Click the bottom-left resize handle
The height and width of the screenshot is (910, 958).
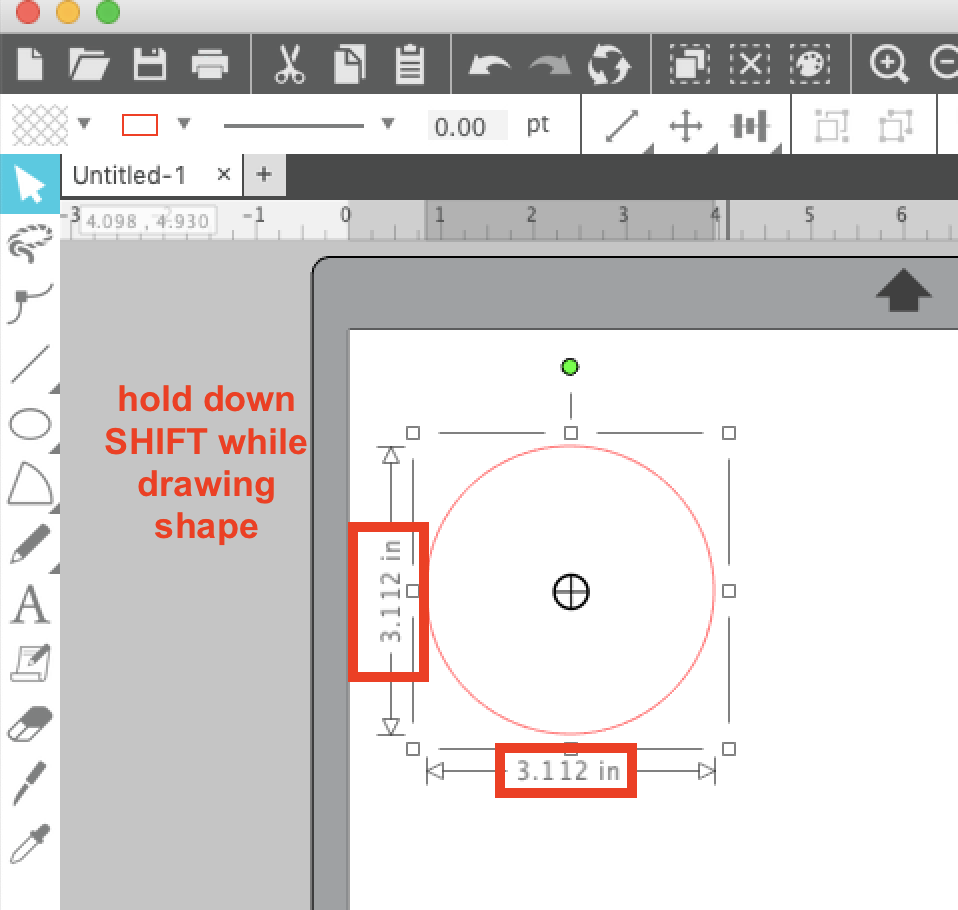[413, 749]
